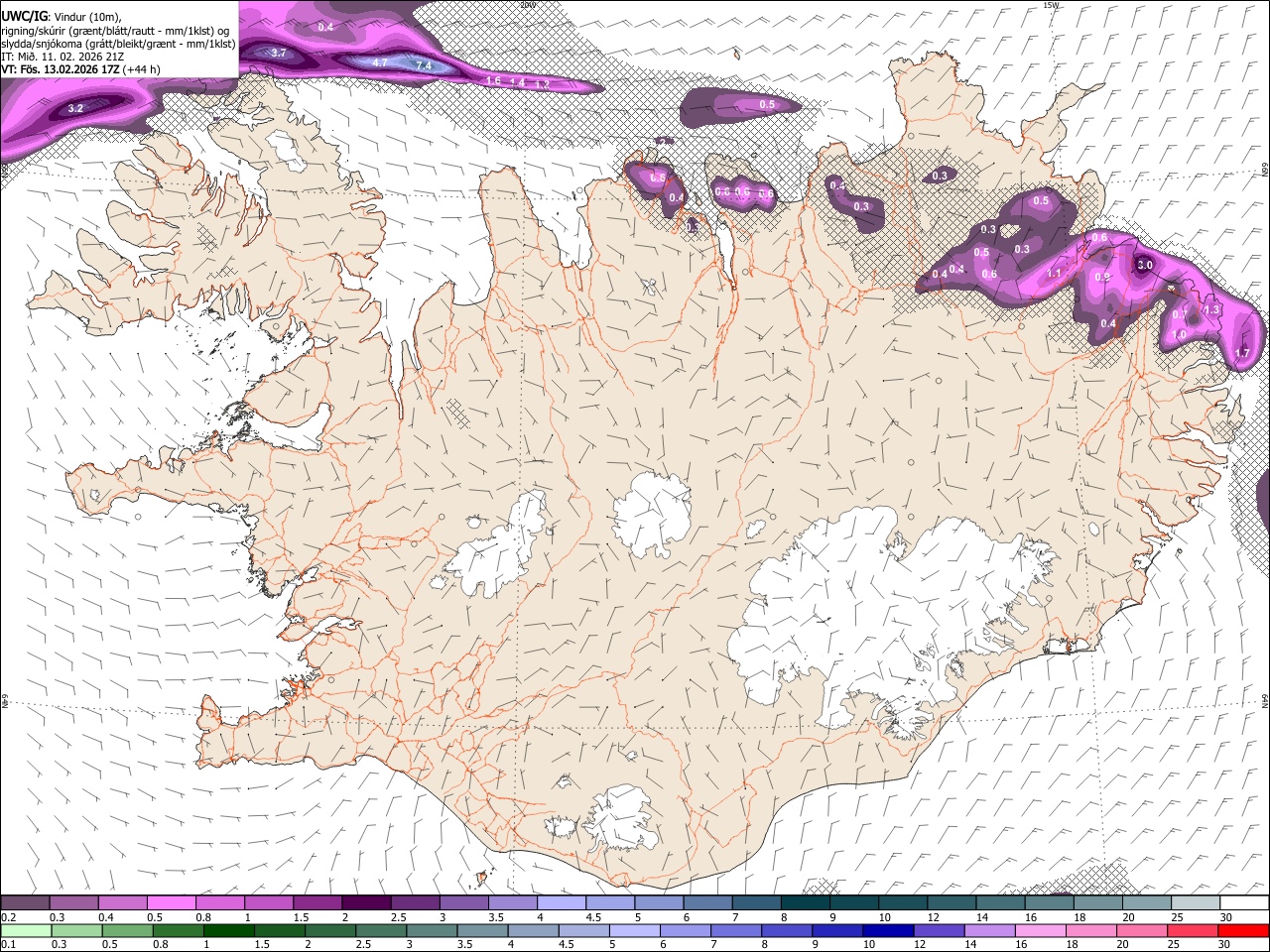Click the dark teal 8–9 snow legend swatch
The image size is (1270, 952).
[x=806, y=903]
